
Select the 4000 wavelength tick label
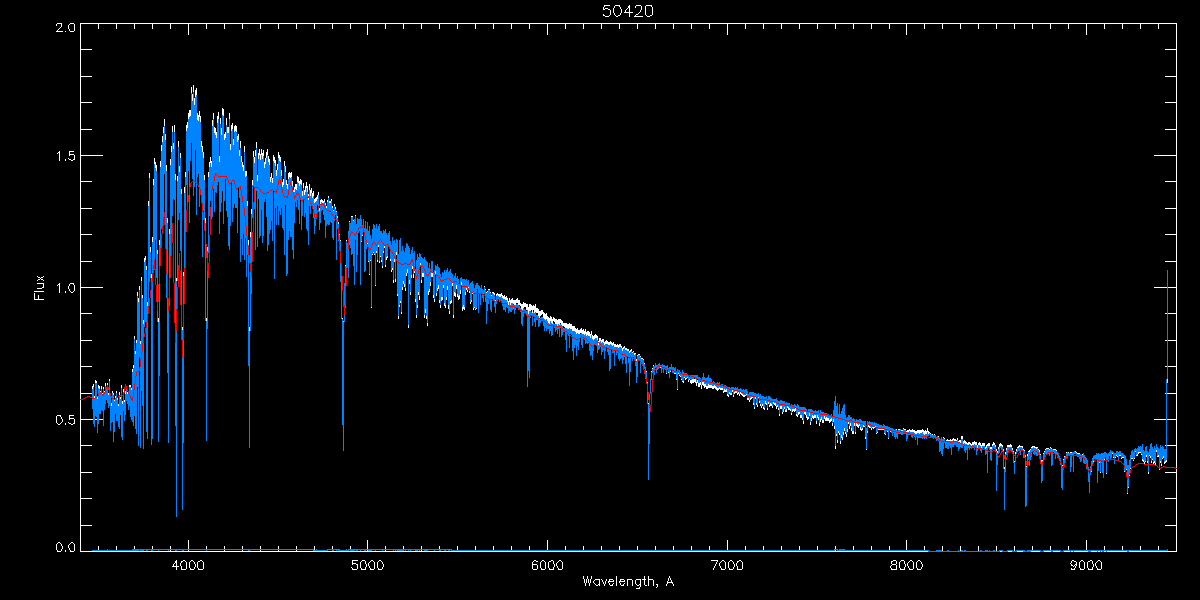(x=188, y=564)
